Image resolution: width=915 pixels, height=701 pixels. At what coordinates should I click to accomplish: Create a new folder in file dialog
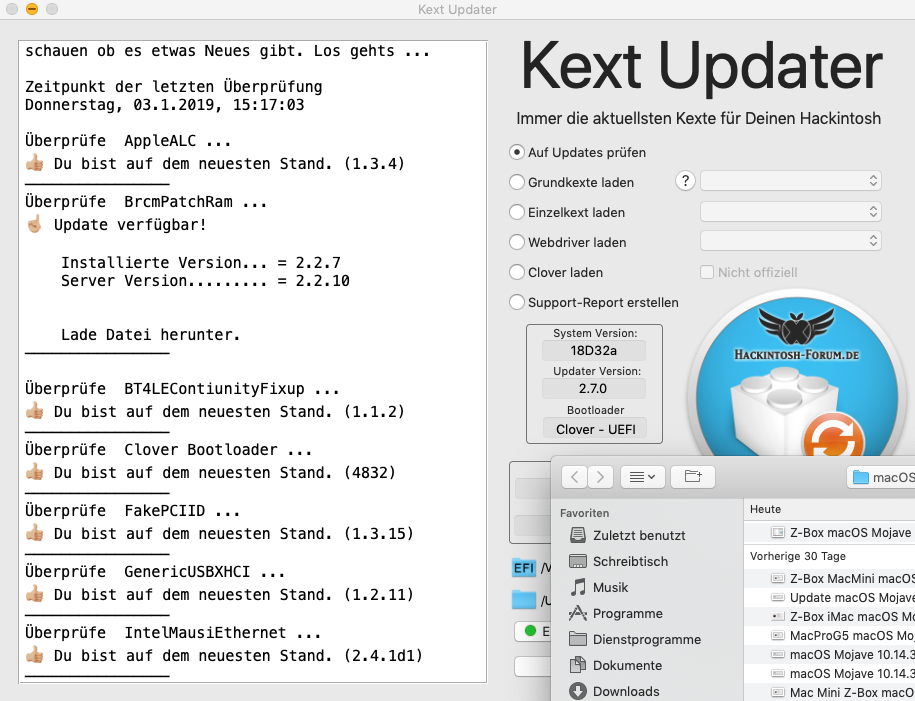click(693, 477)
